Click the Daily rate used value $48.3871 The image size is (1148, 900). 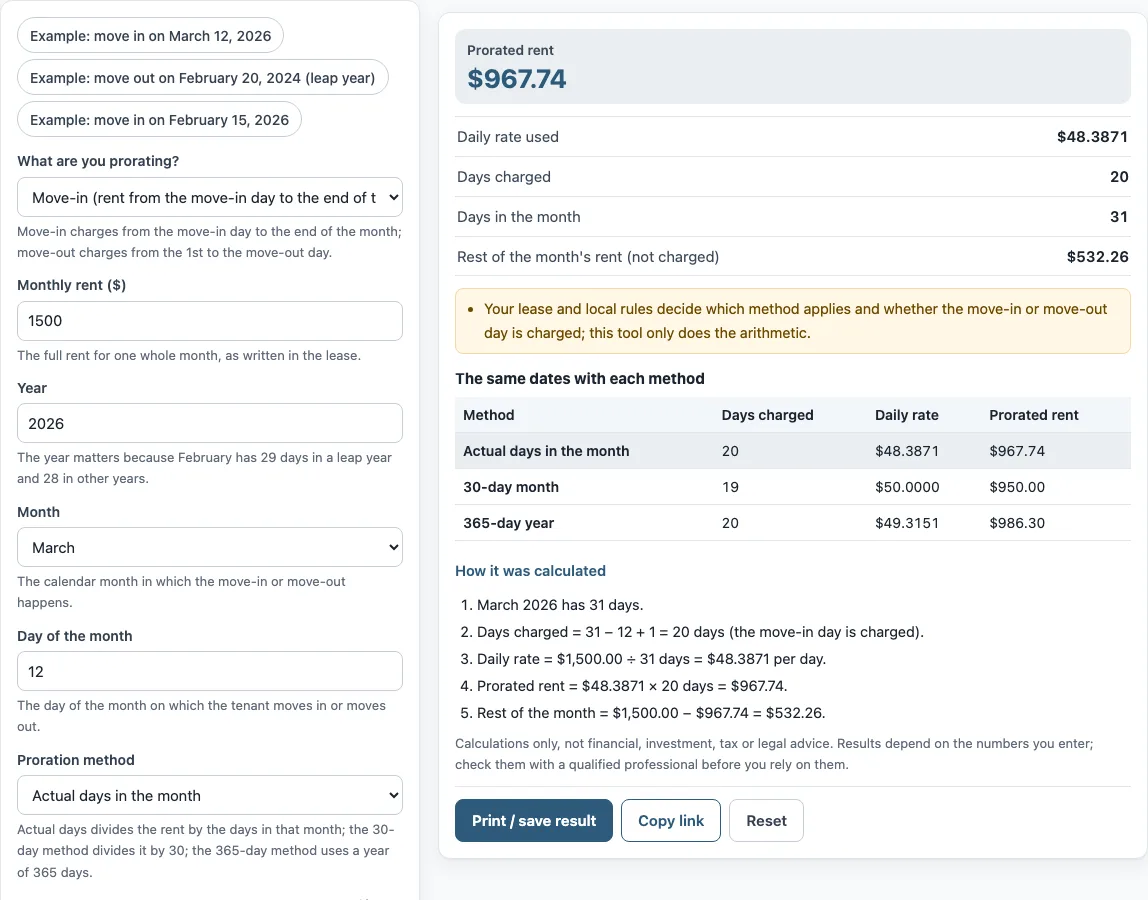[1092, 137]
